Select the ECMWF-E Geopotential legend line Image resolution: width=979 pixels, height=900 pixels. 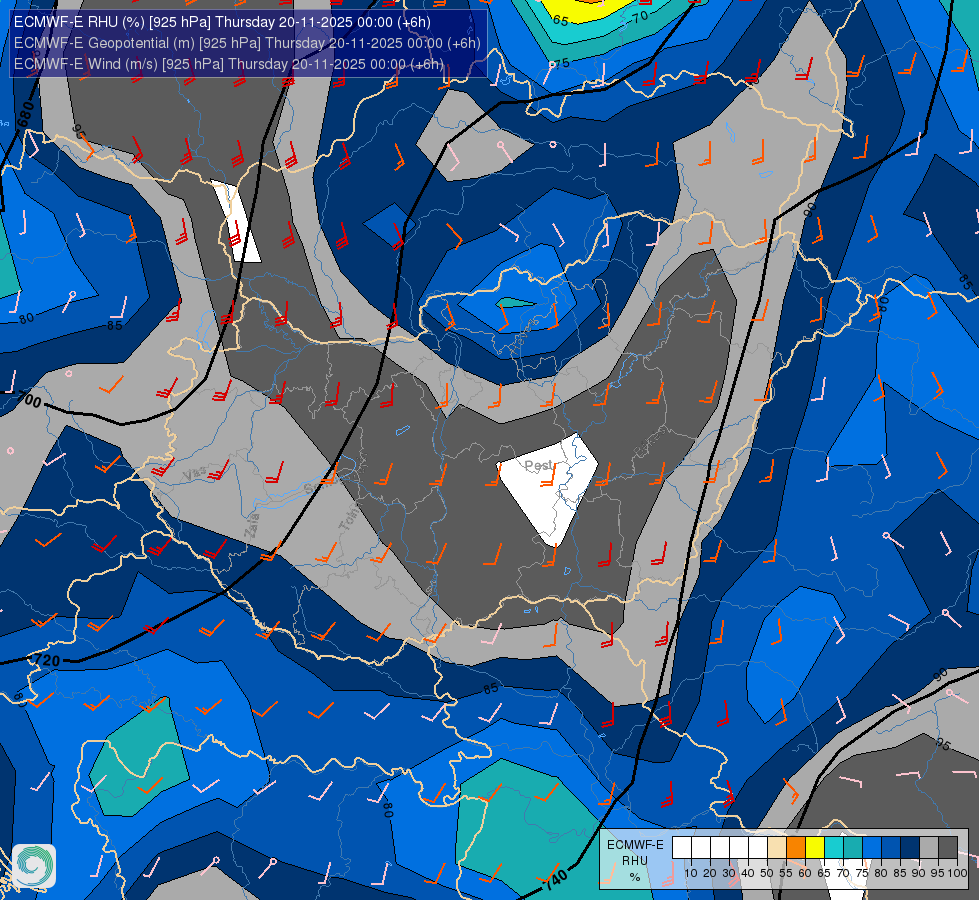247,43
